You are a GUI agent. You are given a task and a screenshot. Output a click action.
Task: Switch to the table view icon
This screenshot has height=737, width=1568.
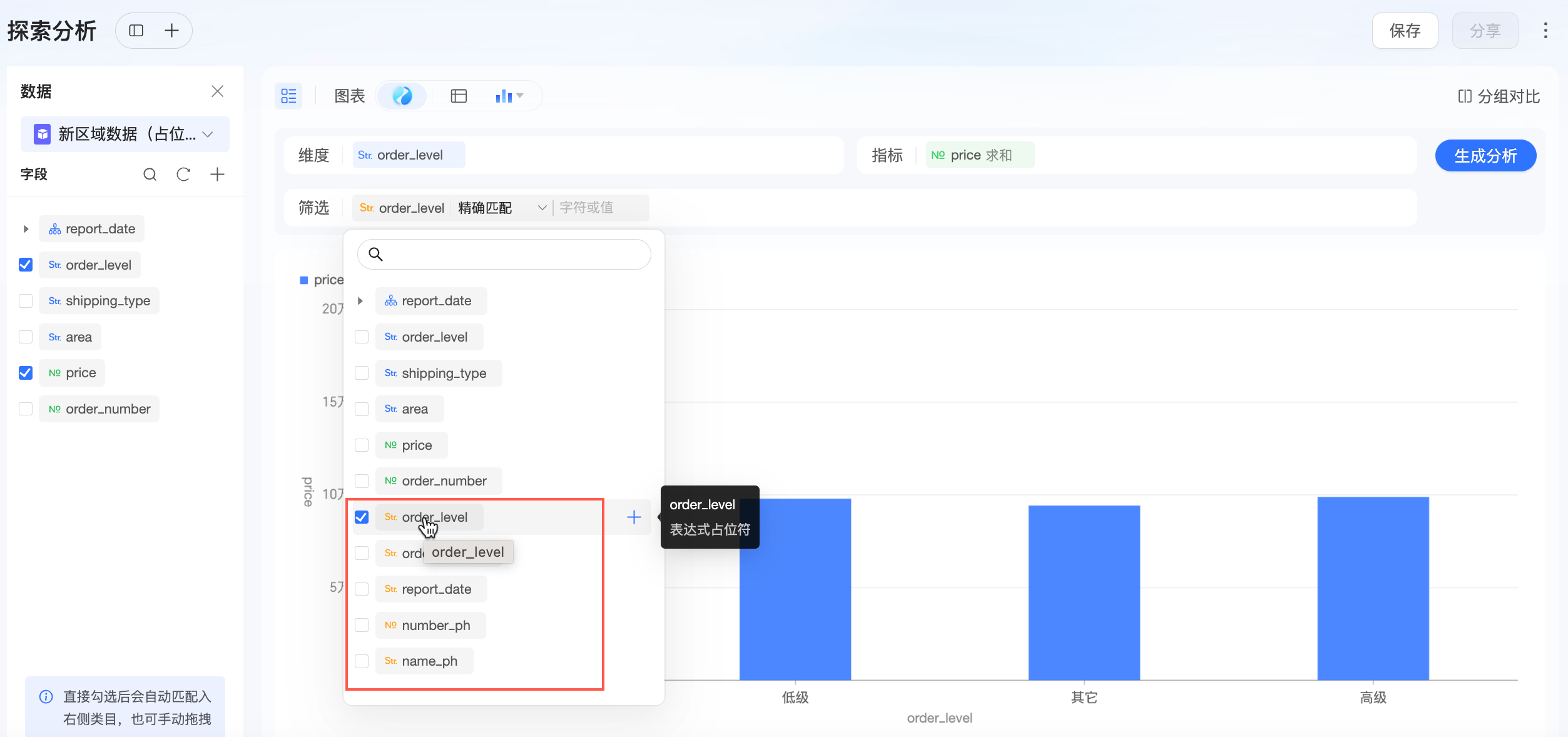459,96
